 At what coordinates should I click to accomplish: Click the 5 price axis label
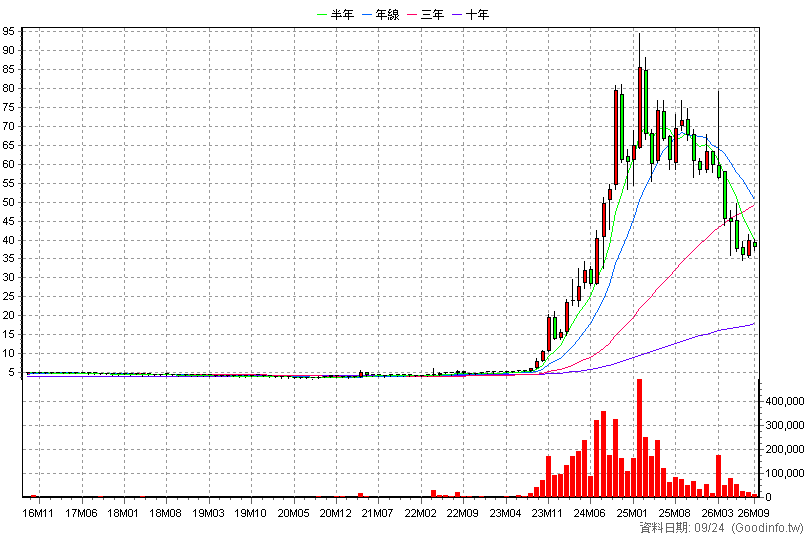pos(12,373)
